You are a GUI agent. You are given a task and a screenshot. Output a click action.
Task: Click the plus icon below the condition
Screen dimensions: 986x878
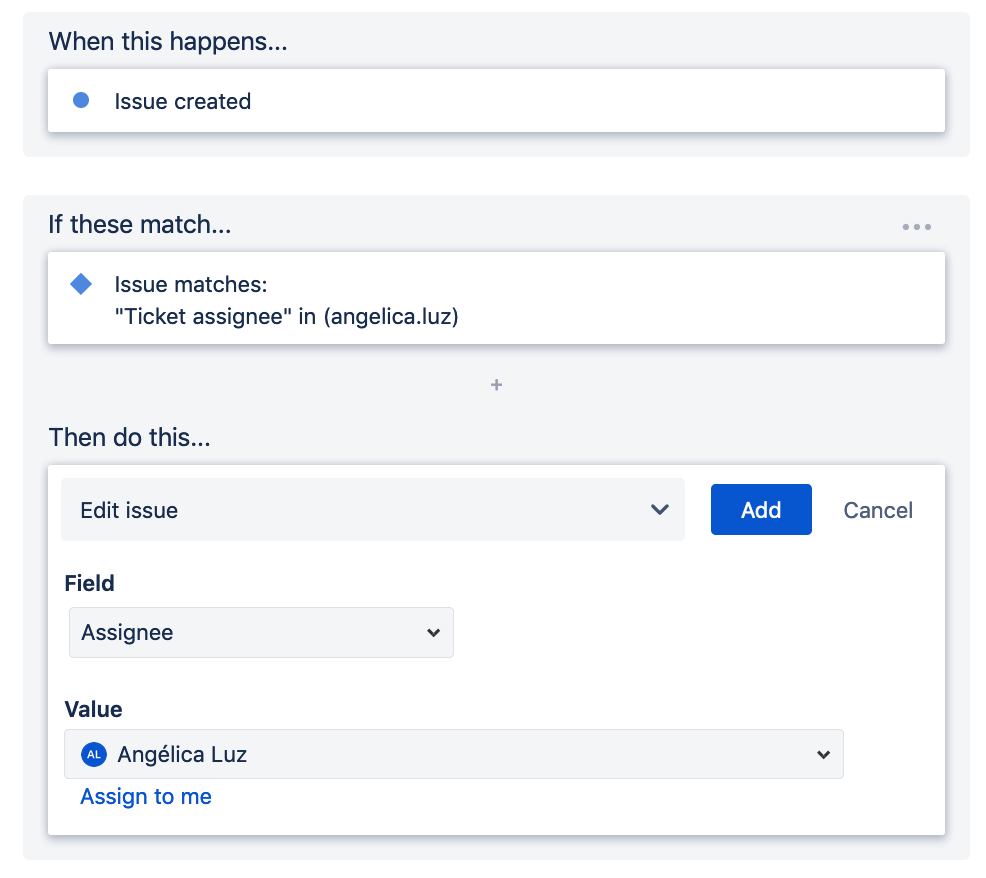[x=496, y=385]
